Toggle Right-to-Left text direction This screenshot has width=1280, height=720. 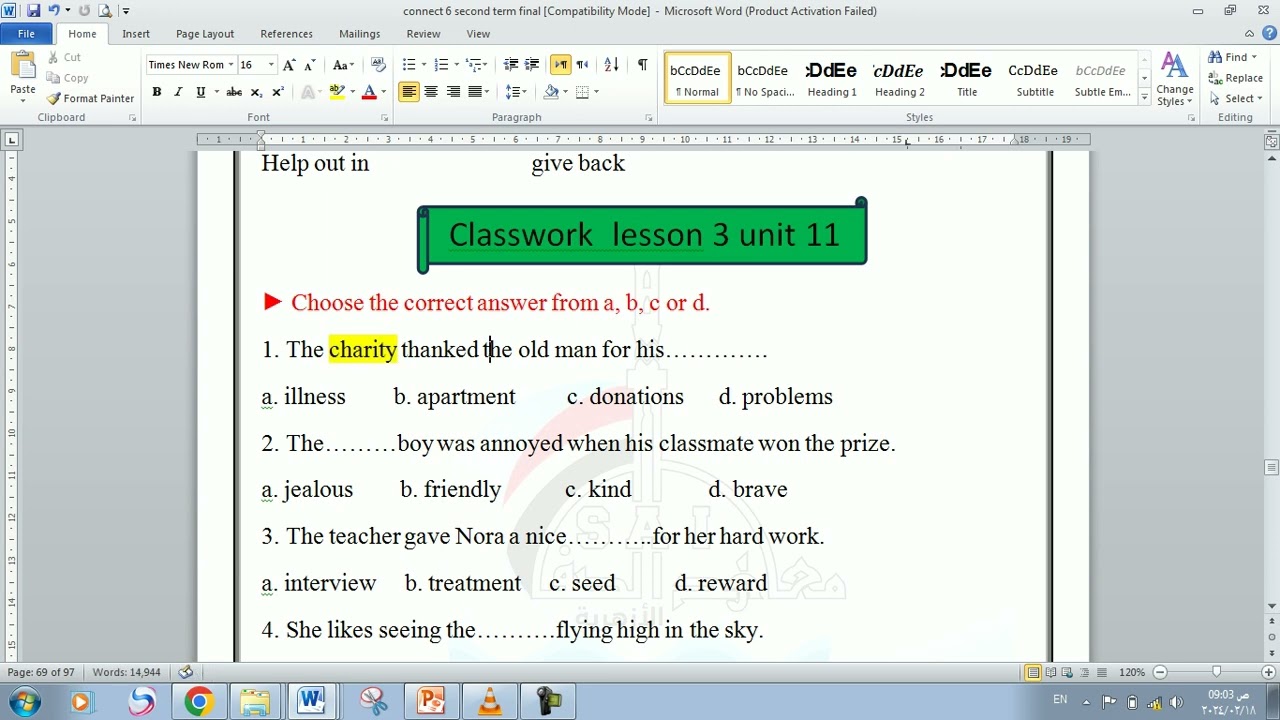coord(582,65)
